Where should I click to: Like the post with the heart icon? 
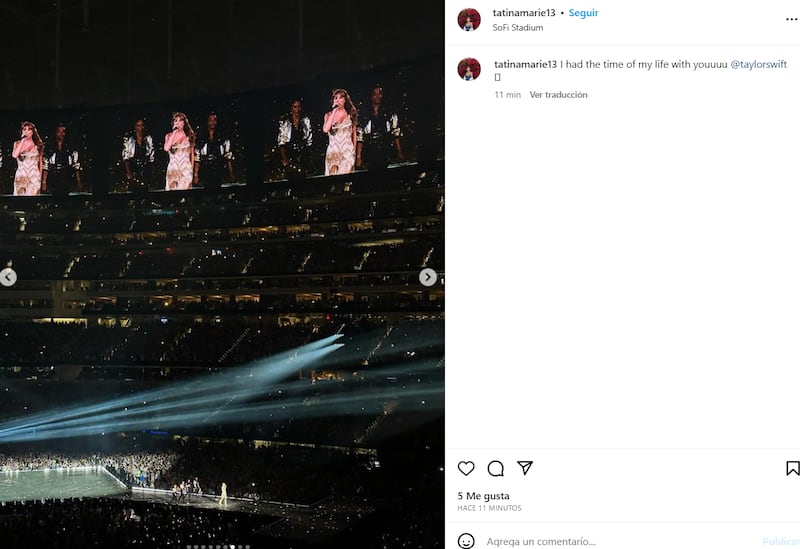point(466,468)
